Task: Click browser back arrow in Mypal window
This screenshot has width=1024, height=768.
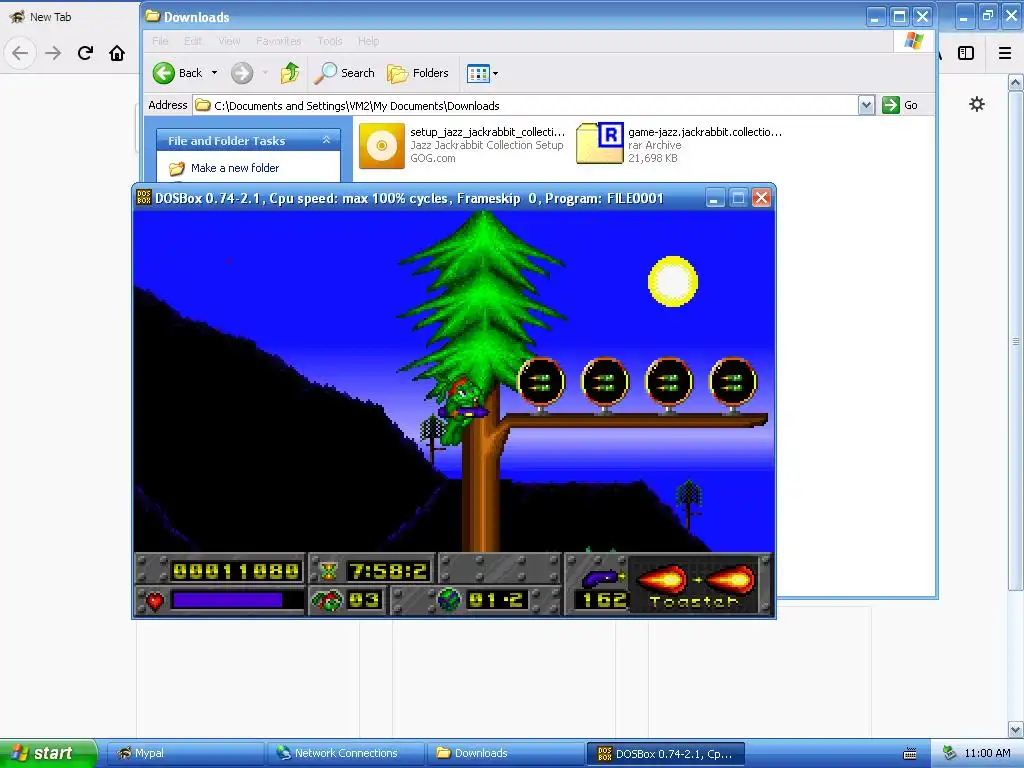Action: coord(20,53)
